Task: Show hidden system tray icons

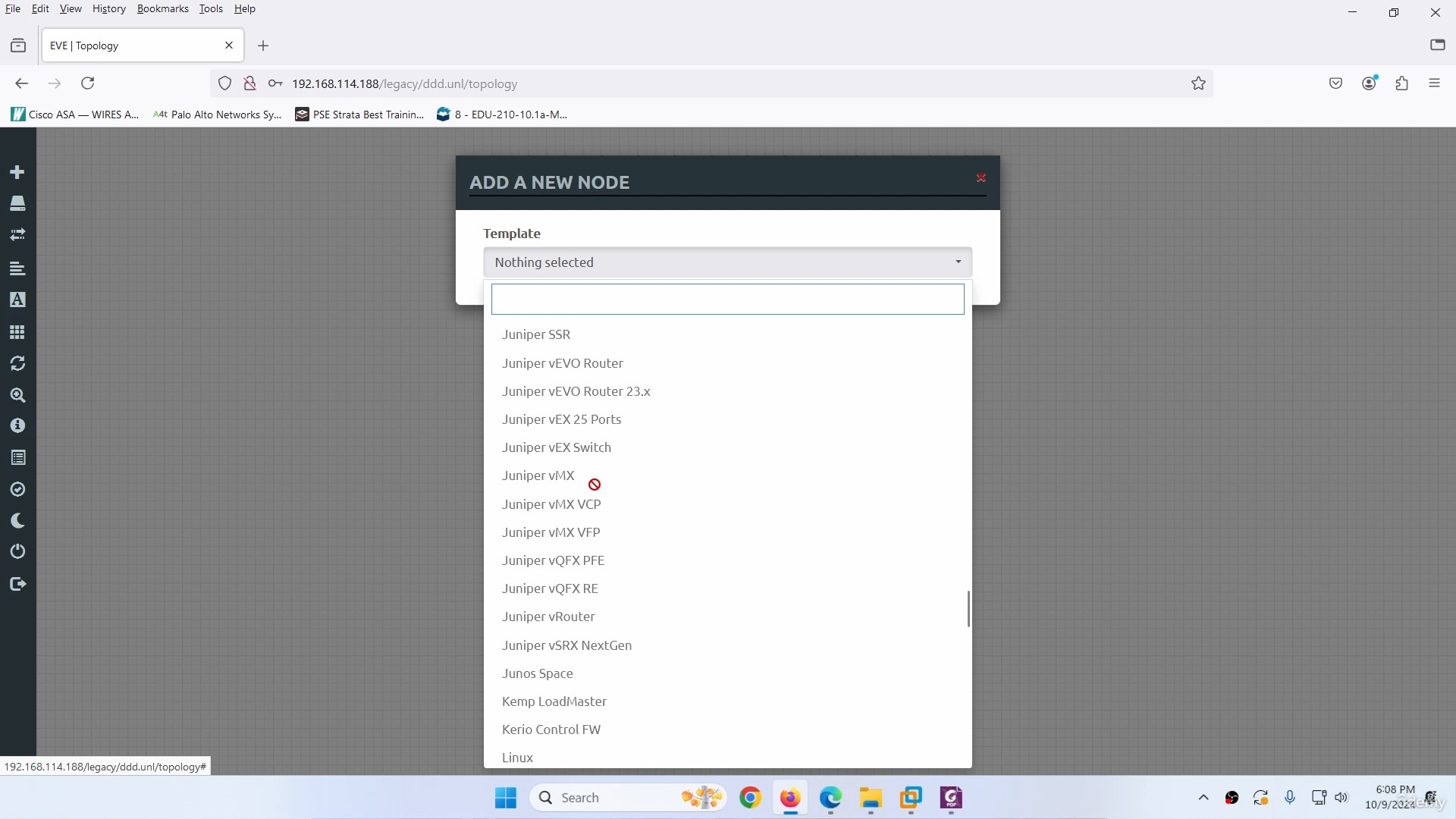Action: pyautogui.click(x=1203, y=798)
